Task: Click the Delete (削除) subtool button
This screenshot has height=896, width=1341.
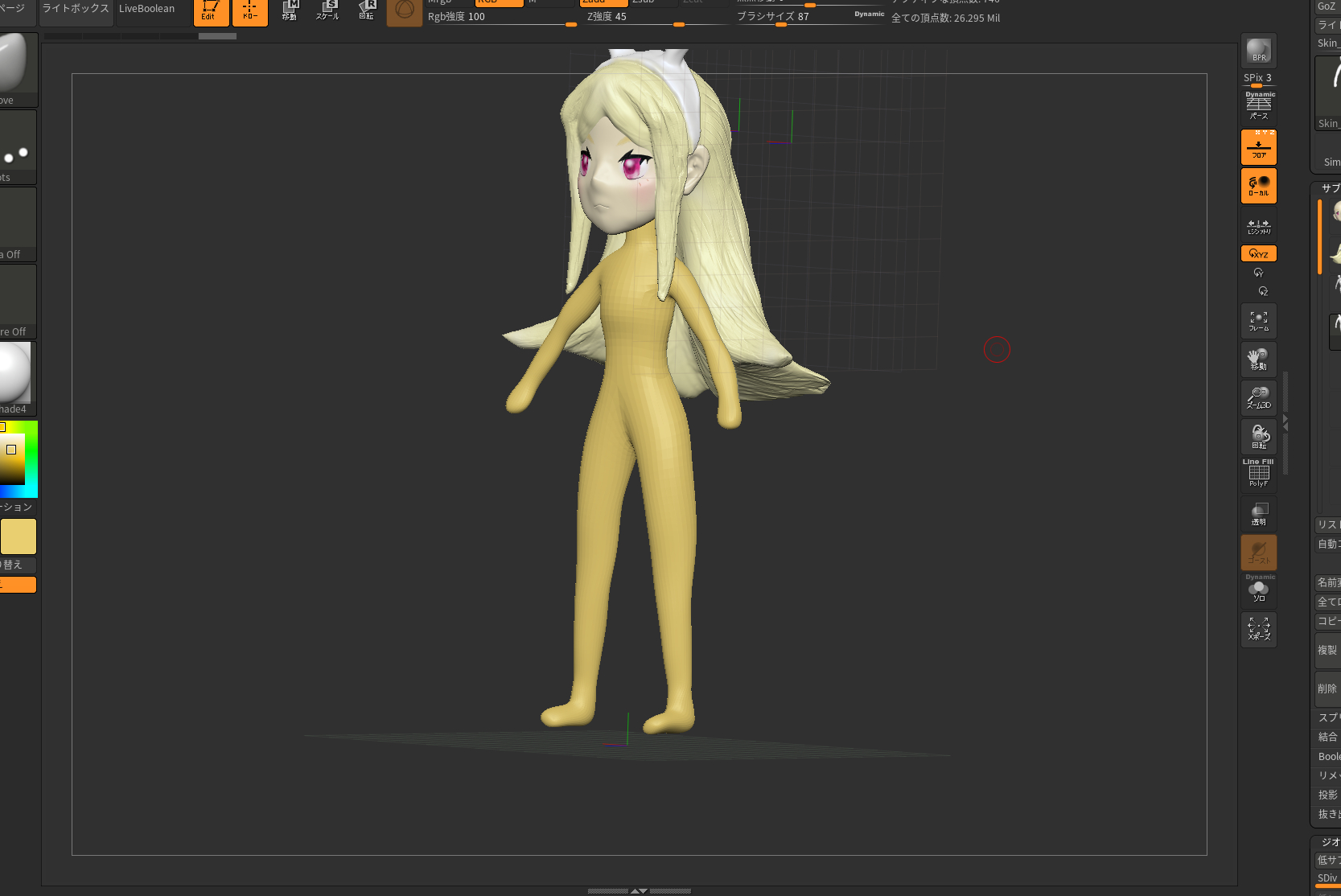Action: pos(1328,688)
